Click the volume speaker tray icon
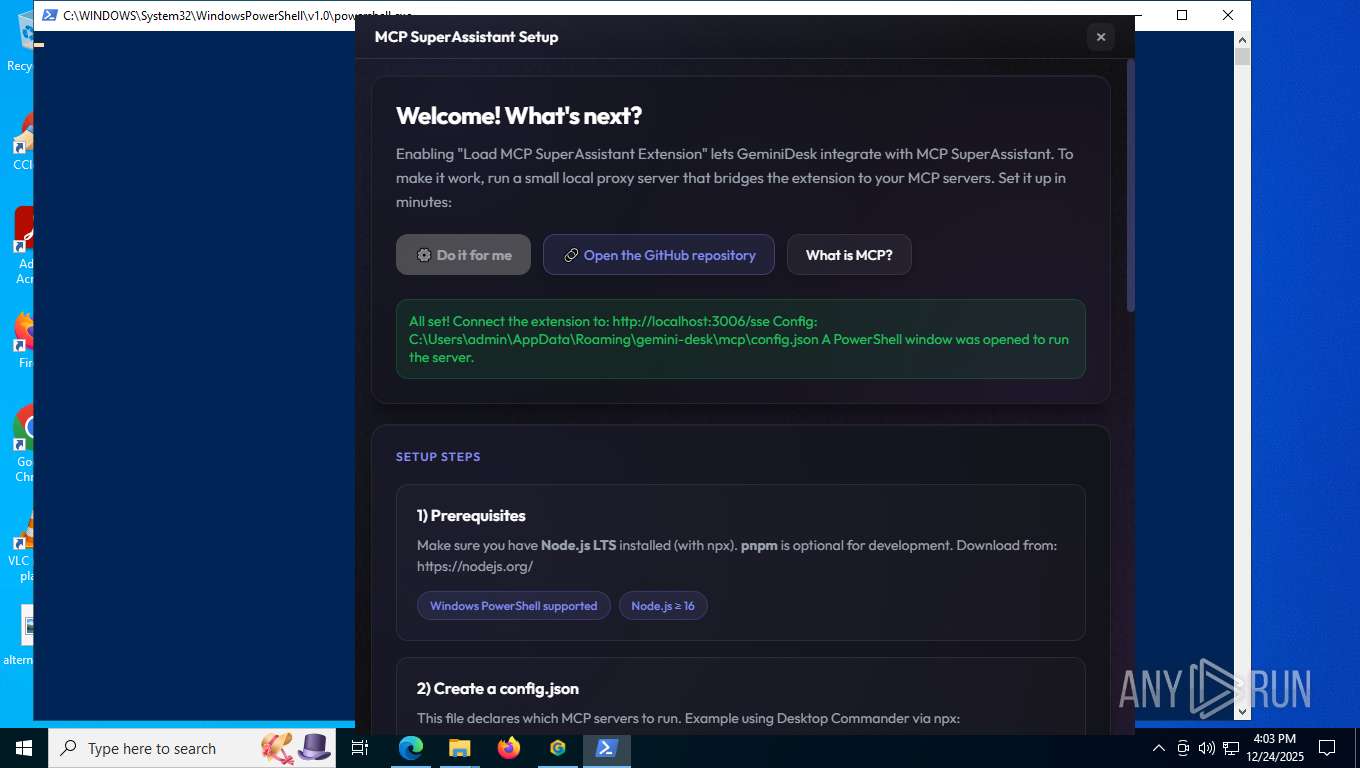 click(1206, 748)
